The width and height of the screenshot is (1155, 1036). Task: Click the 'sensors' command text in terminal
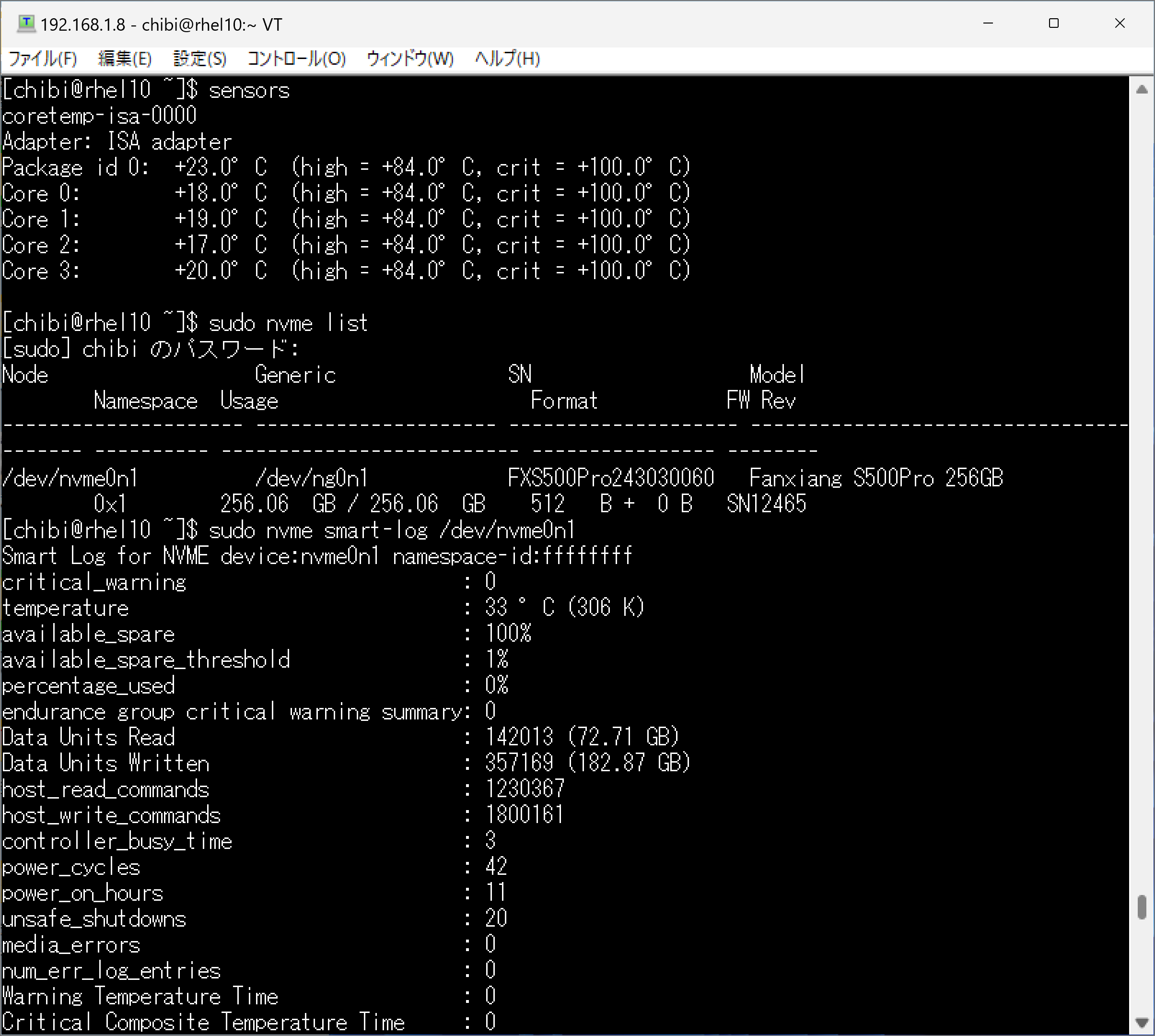249,91
